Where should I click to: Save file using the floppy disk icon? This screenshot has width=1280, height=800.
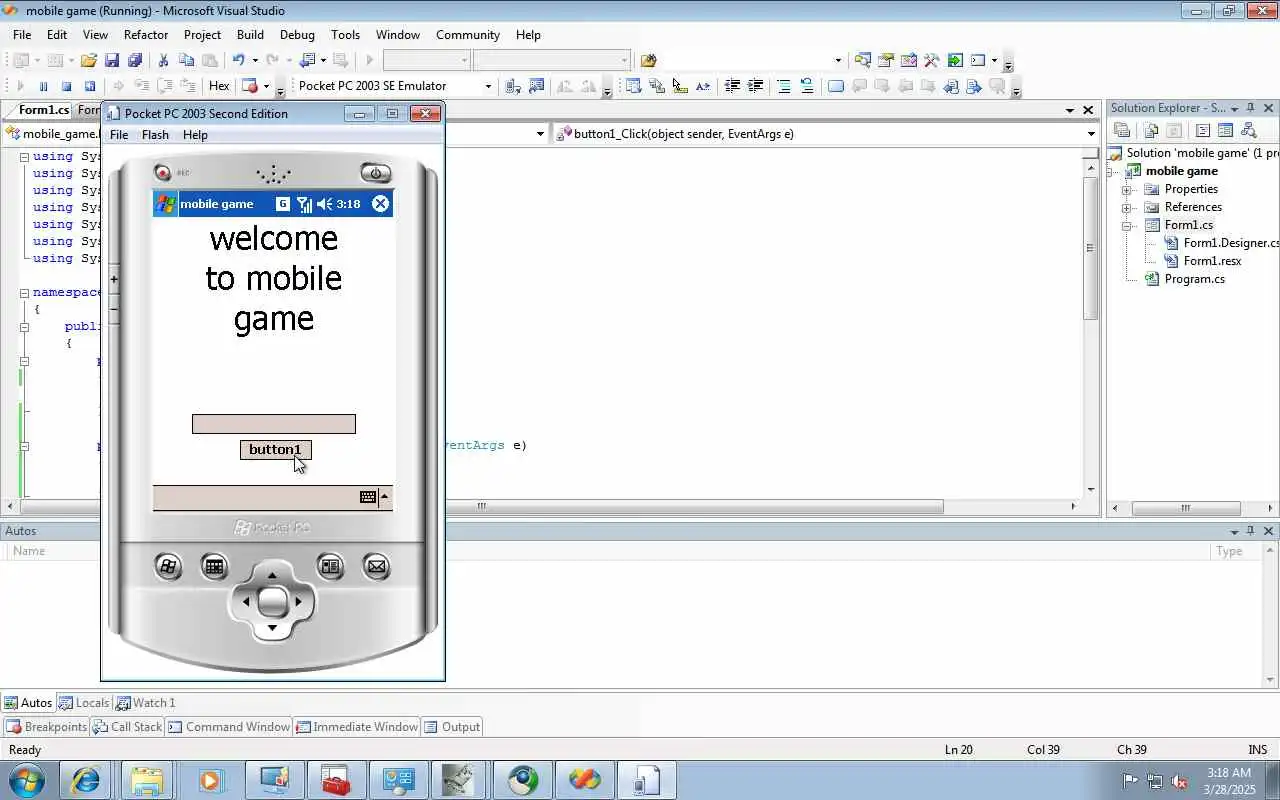point(112,61)
